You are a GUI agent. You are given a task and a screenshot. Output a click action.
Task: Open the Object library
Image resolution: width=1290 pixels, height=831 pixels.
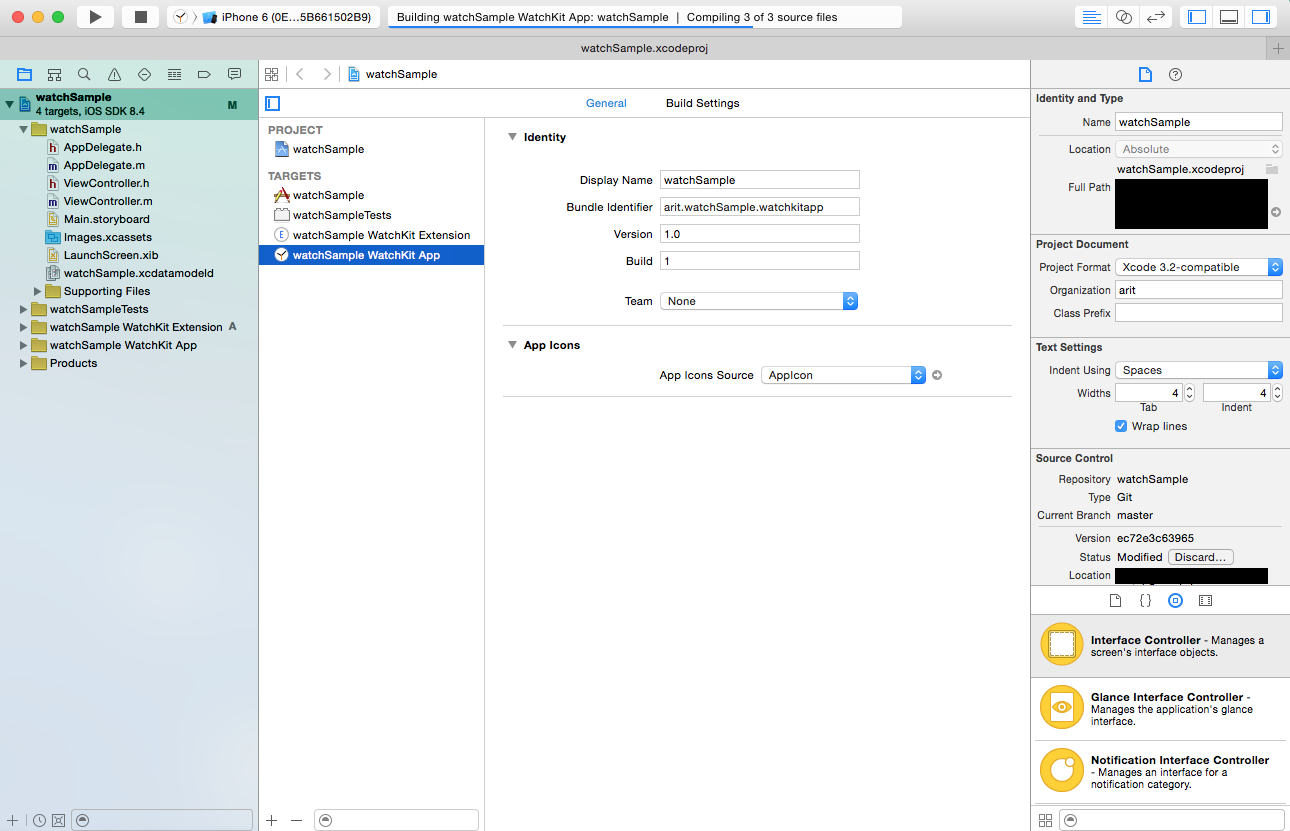(x=1176, y=601)
